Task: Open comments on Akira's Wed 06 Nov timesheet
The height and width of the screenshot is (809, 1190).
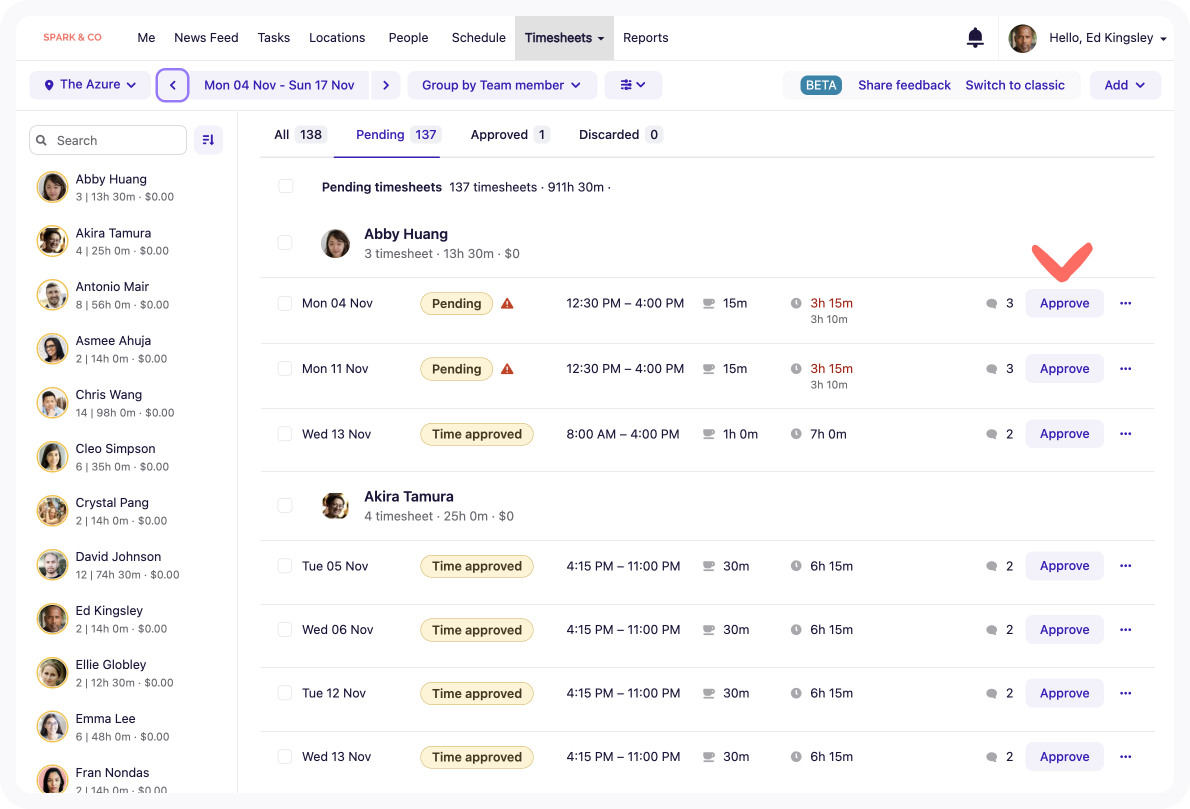Action: click(1000, 630)
